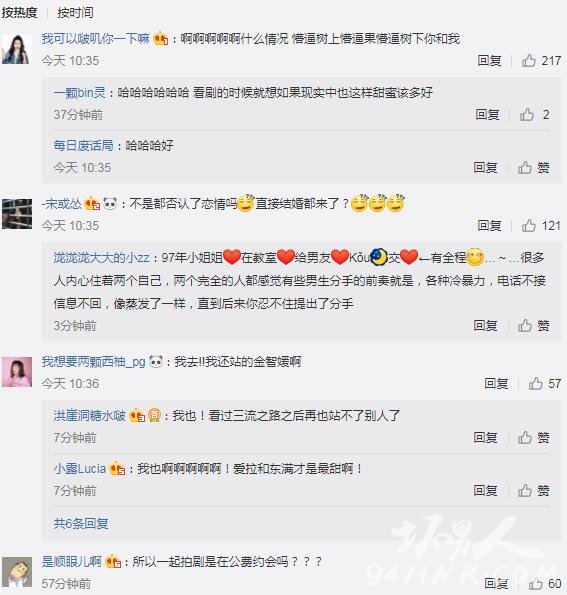Like the comment with 57 likes
The width and height of the screenshot is (567, 595).
point(545,384)
